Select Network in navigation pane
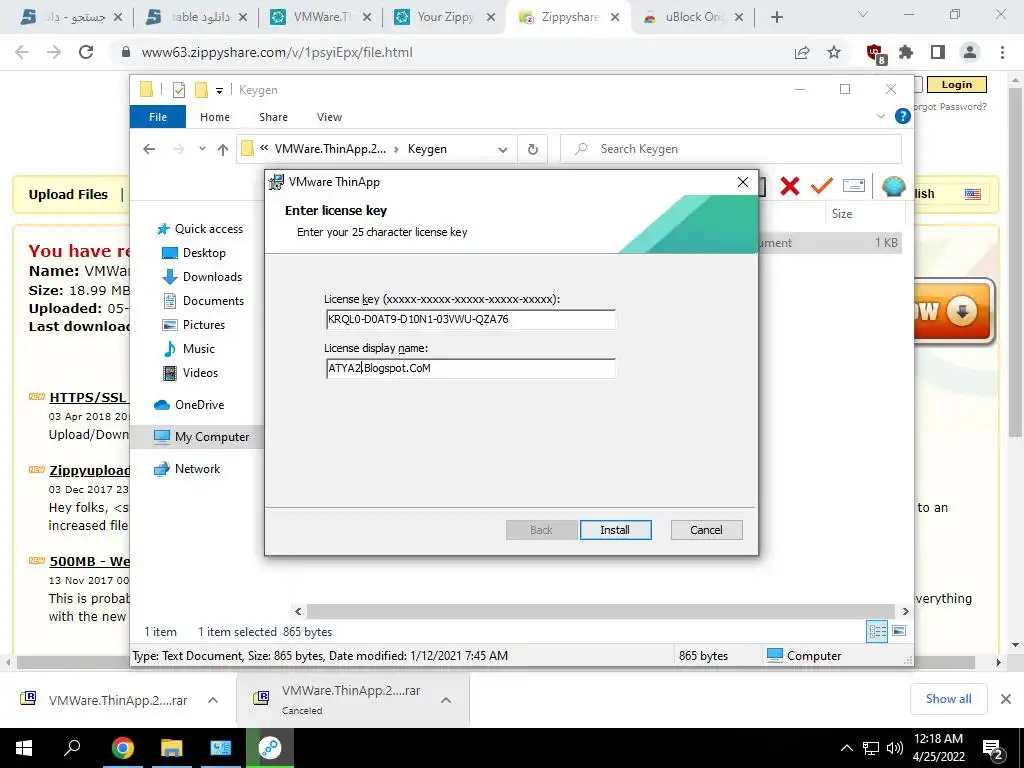The image size is (1024, 768). [x=187, y=469]
